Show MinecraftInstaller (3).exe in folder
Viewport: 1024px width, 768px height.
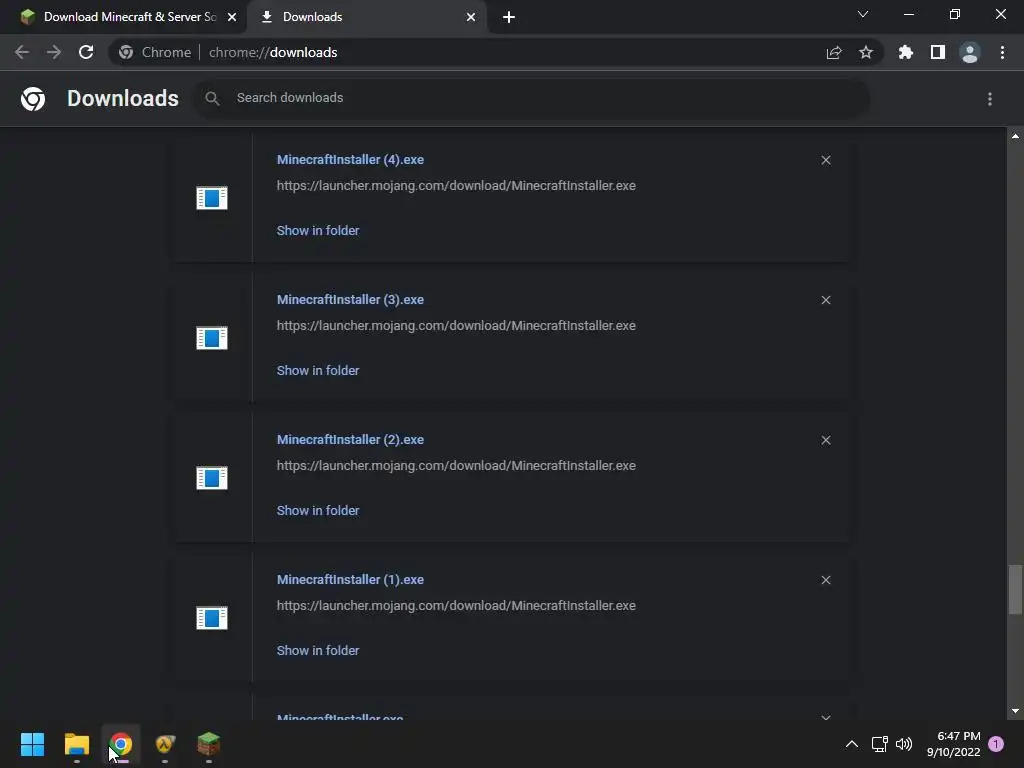pos(318,370)
